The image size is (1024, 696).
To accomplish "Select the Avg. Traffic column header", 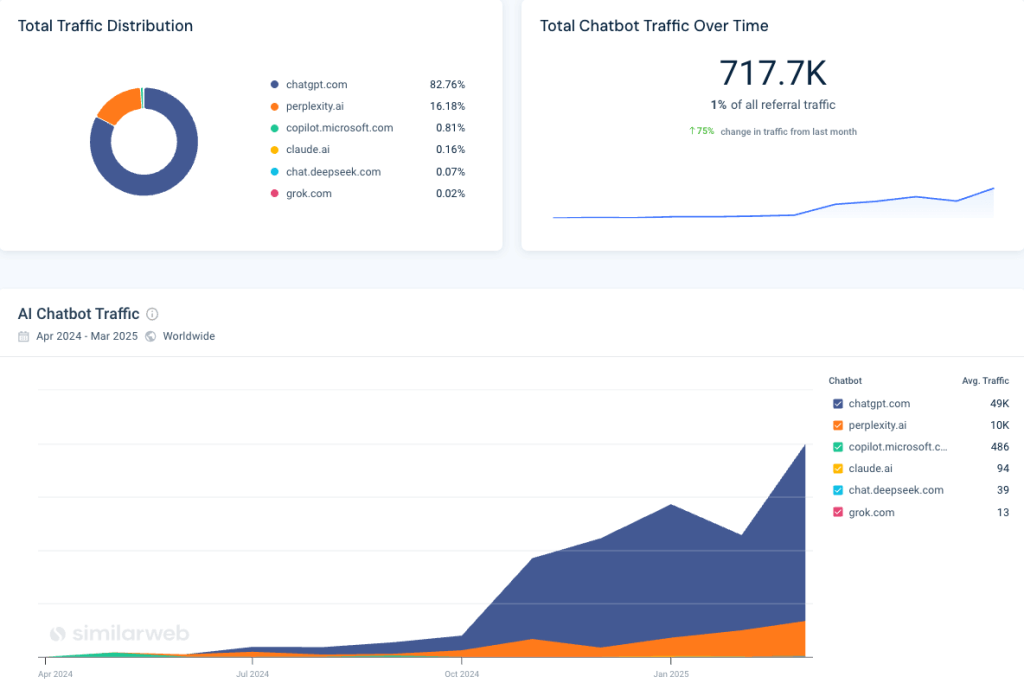I will click(985, 381).
